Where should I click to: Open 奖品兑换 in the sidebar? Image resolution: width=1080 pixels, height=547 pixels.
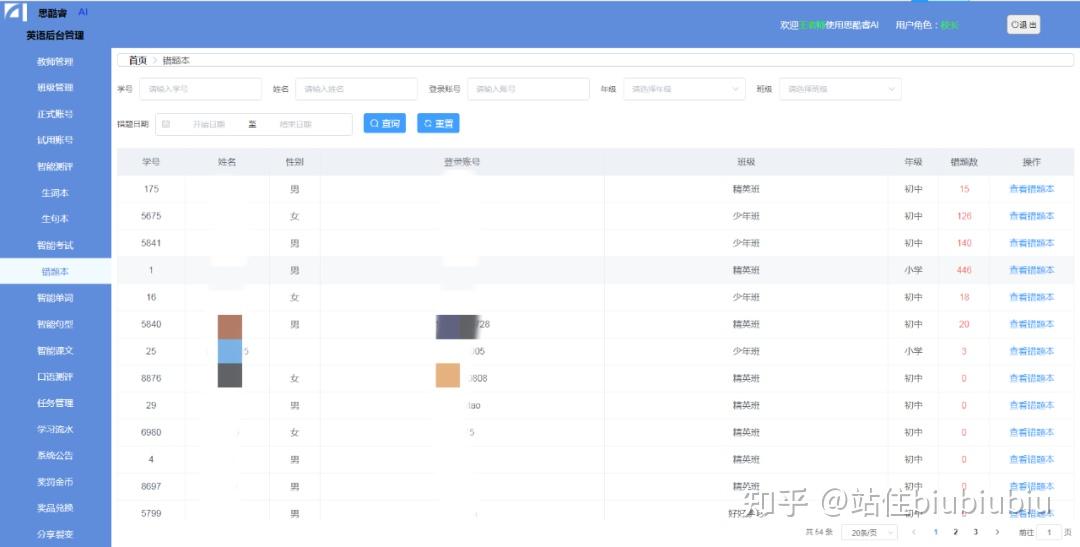pos(55,508)
